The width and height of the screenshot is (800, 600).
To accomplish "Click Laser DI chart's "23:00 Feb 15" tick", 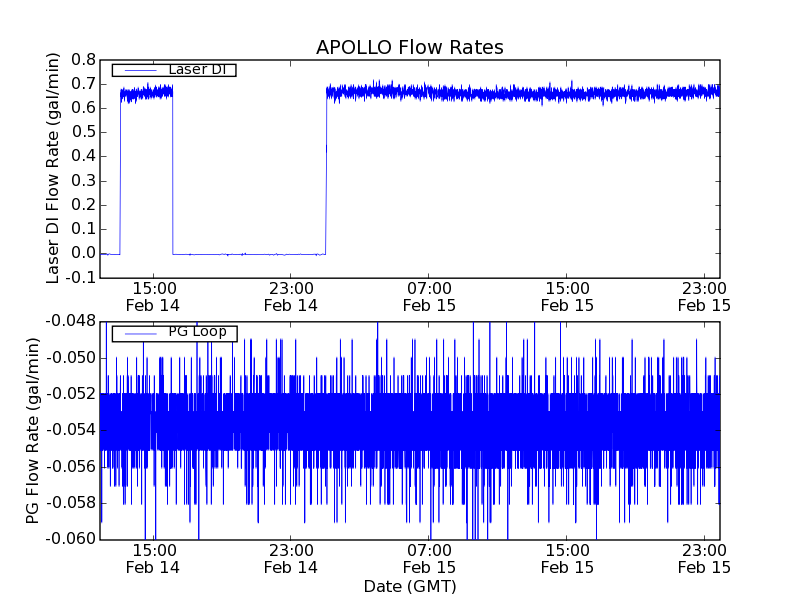I will click(x=705, y=297).
